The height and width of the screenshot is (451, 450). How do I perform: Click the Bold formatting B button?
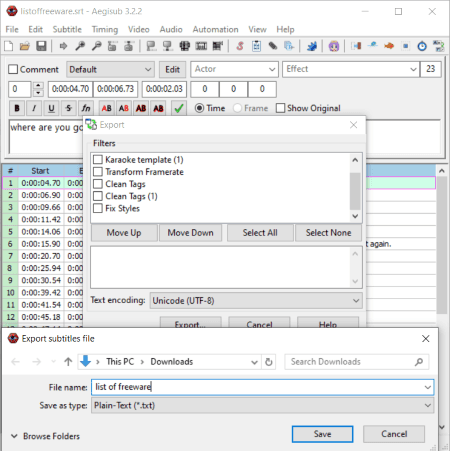(17, 108)
